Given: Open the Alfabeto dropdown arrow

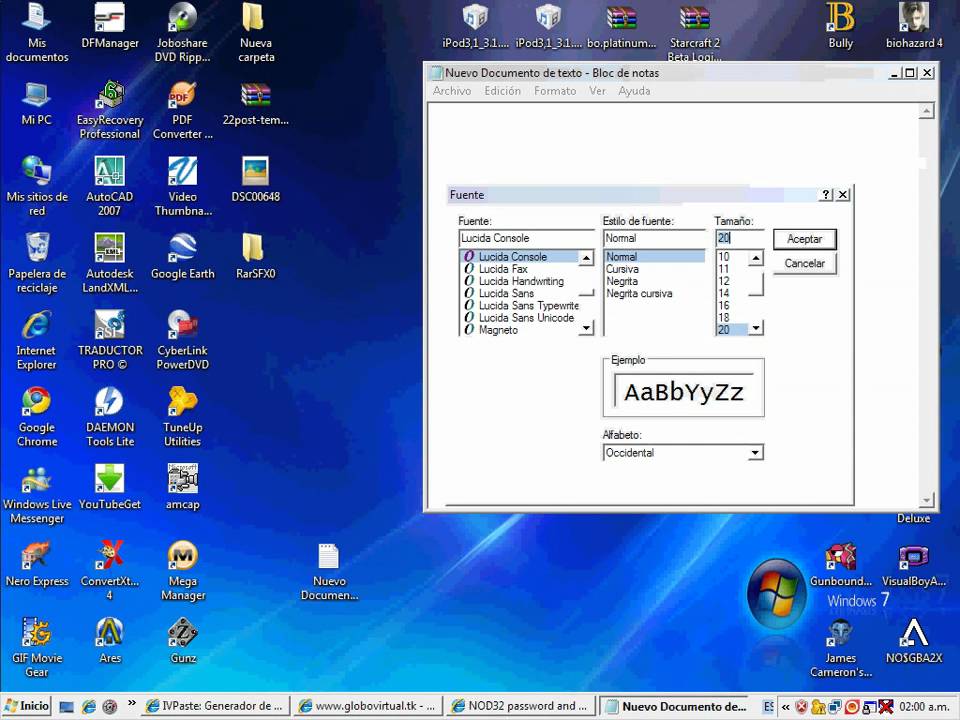Looking at the screenshot, I should click(x=756, y=453).
